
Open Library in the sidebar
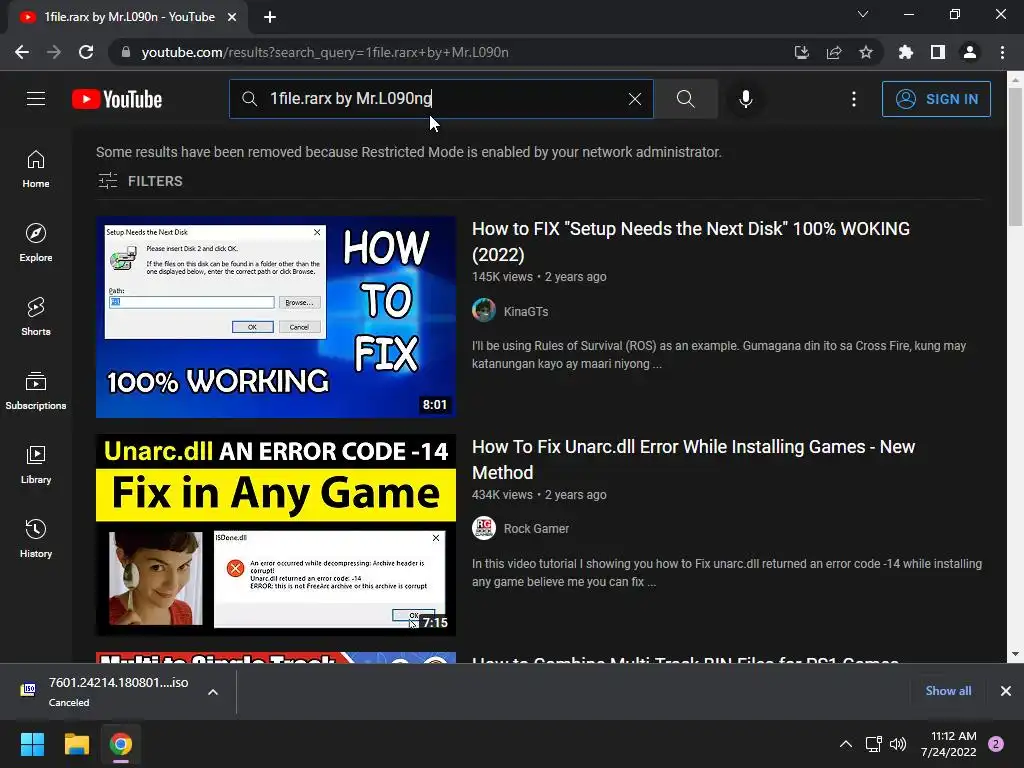click(x=36, y=464)
